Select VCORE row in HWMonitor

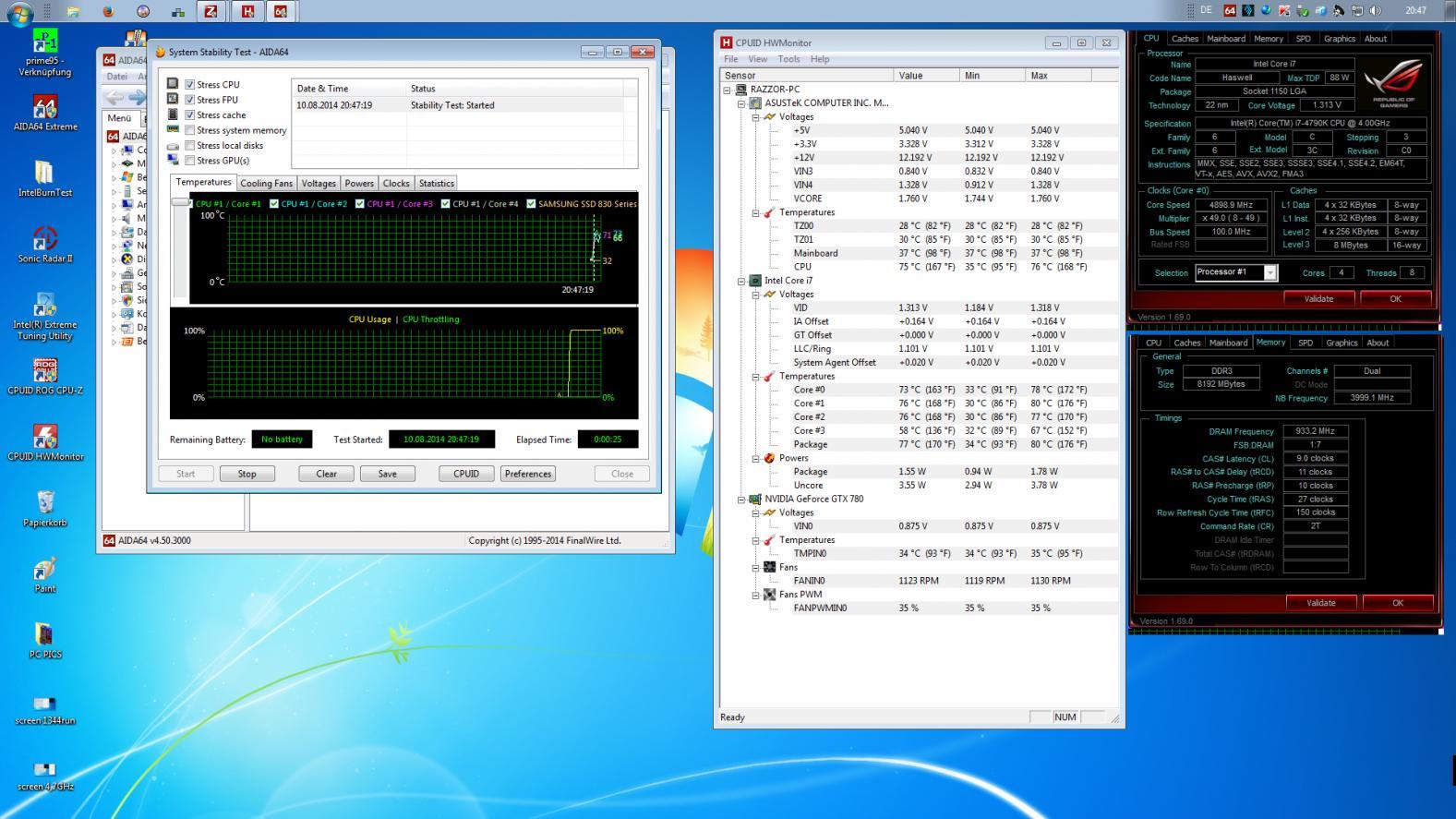pos(919,199)
